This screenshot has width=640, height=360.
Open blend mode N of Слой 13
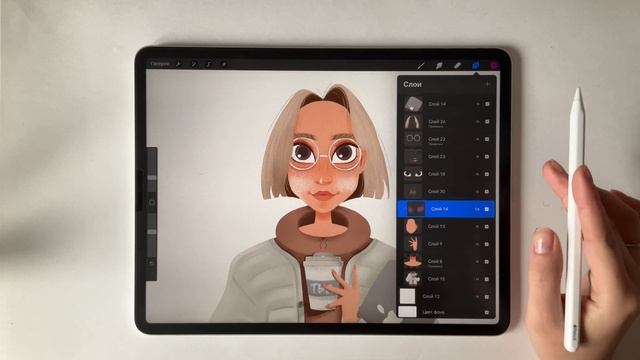478,227
